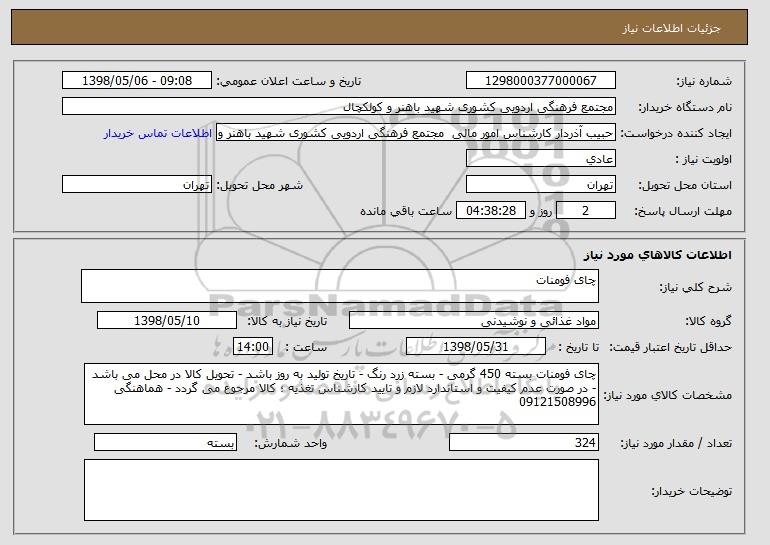Viewport: 770px width, 545px height.
Task: Select the واحد شمارش label
Action: [x=290, y=443]
